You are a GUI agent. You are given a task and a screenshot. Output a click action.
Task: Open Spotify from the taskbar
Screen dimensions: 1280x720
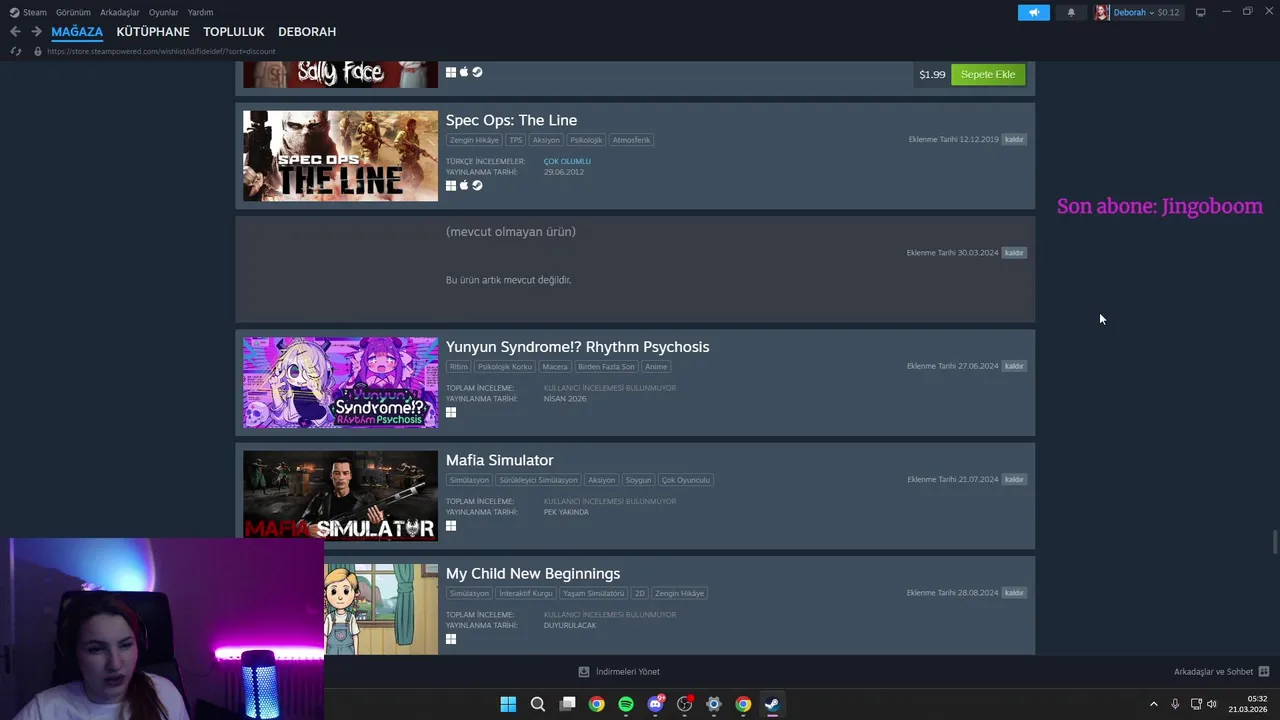click(x=626, y=704)
